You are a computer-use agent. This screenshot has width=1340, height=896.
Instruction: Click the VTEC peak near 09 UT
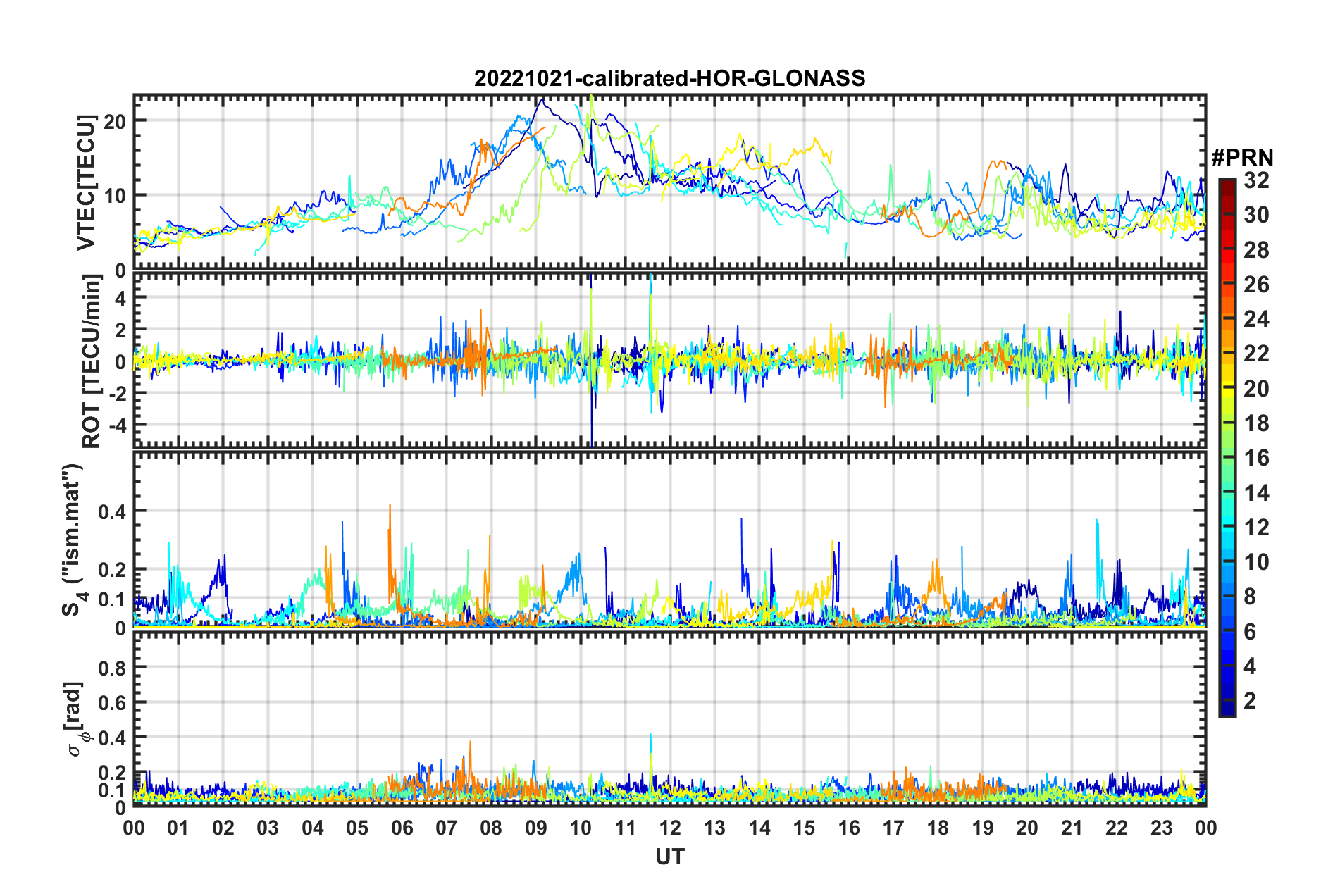[x=541, y=101]
